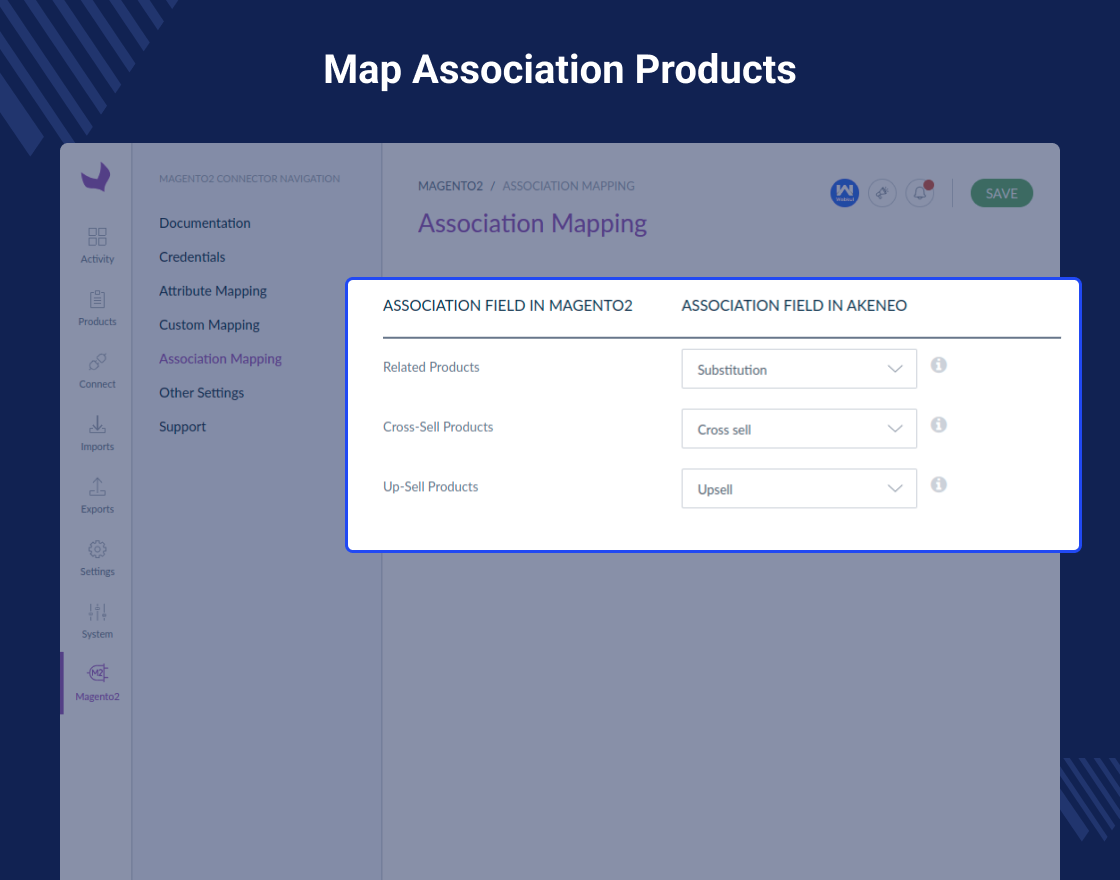Open the Related Products Substitution dropdown

pyautogui.click(x=799, y=369)
